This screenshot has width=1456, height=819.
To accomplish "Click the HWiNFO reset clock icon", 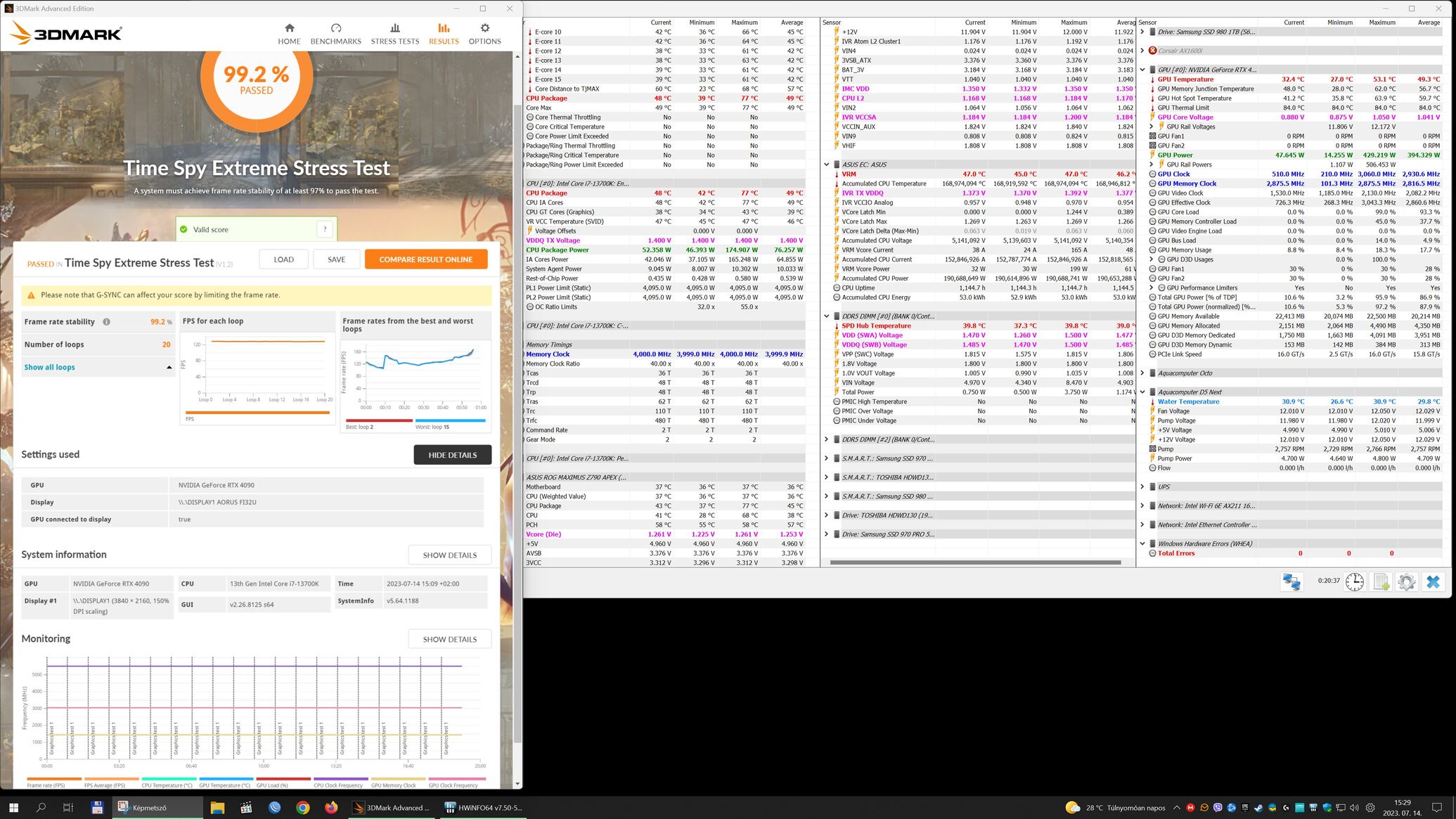I will tap(1355, 582).
